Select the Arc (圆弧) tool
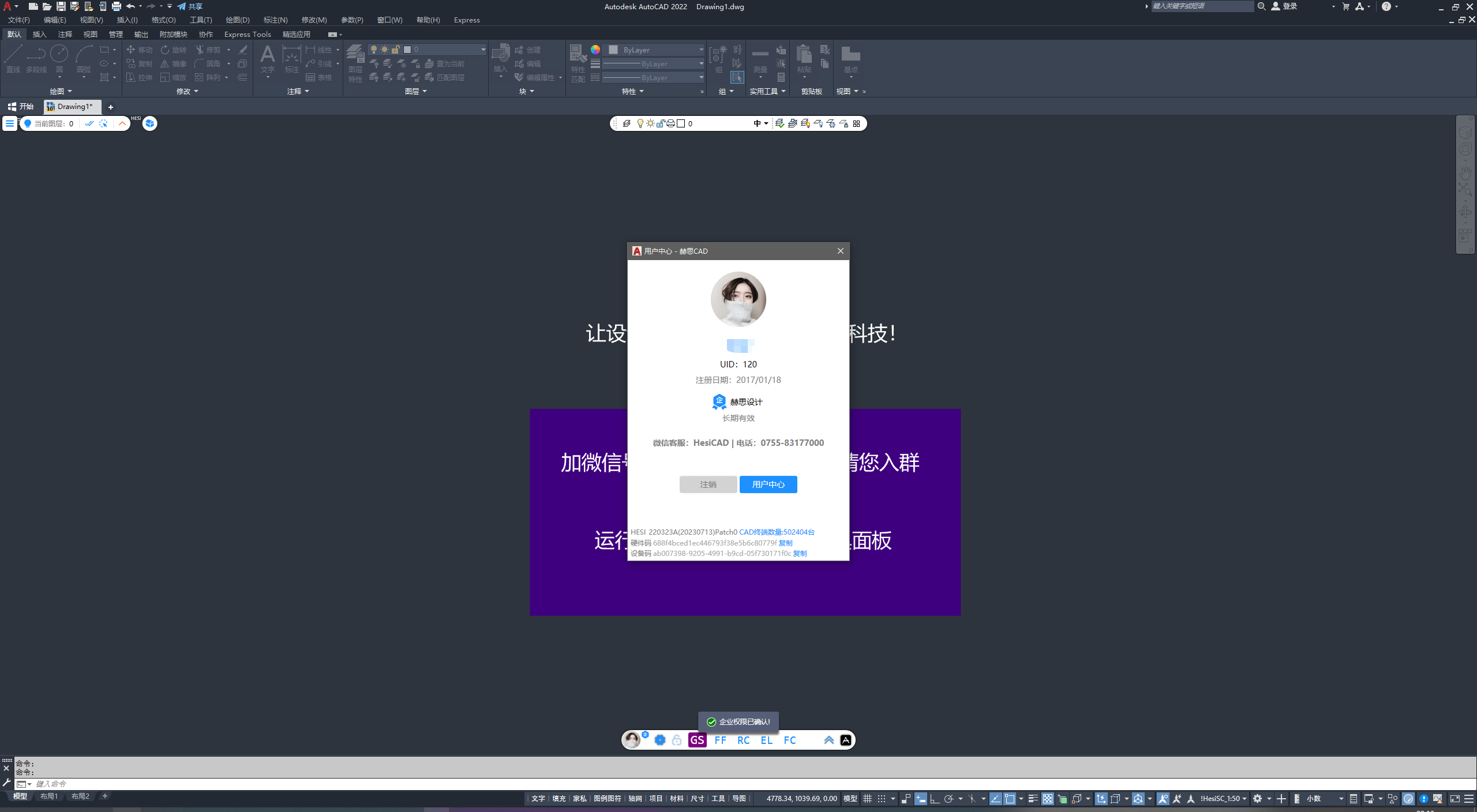 coord(84,58)
